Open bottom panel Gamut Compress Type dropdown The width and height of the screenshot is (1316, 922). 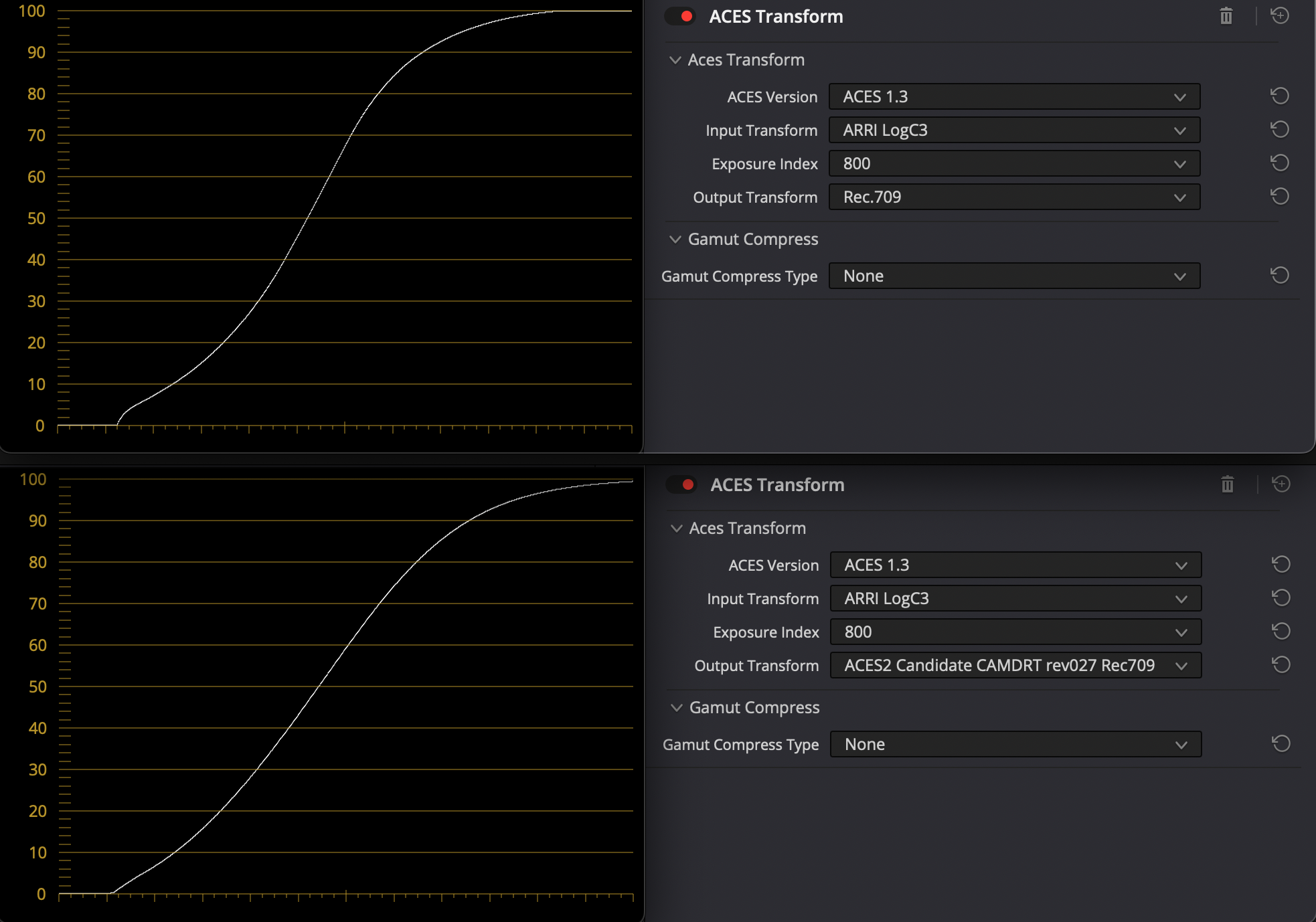[x=1015, y=744]
